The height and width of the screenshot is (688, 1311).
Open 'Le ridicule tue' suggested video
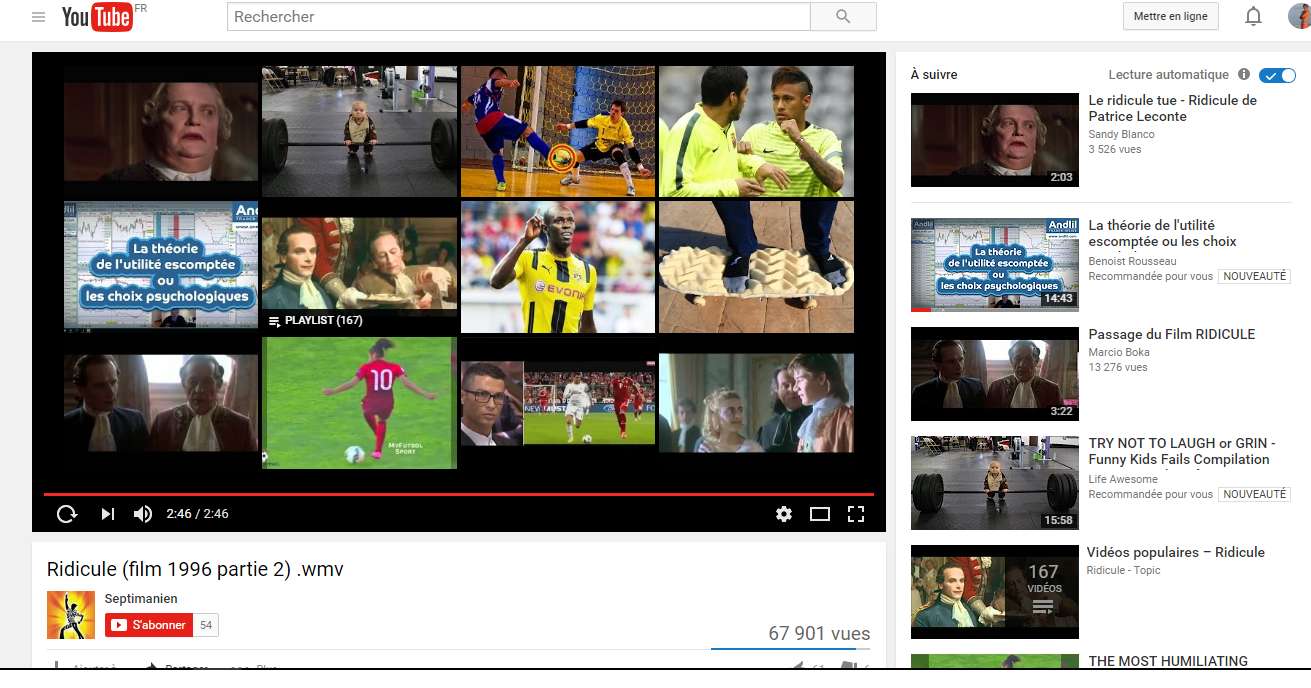(1172, 108)
